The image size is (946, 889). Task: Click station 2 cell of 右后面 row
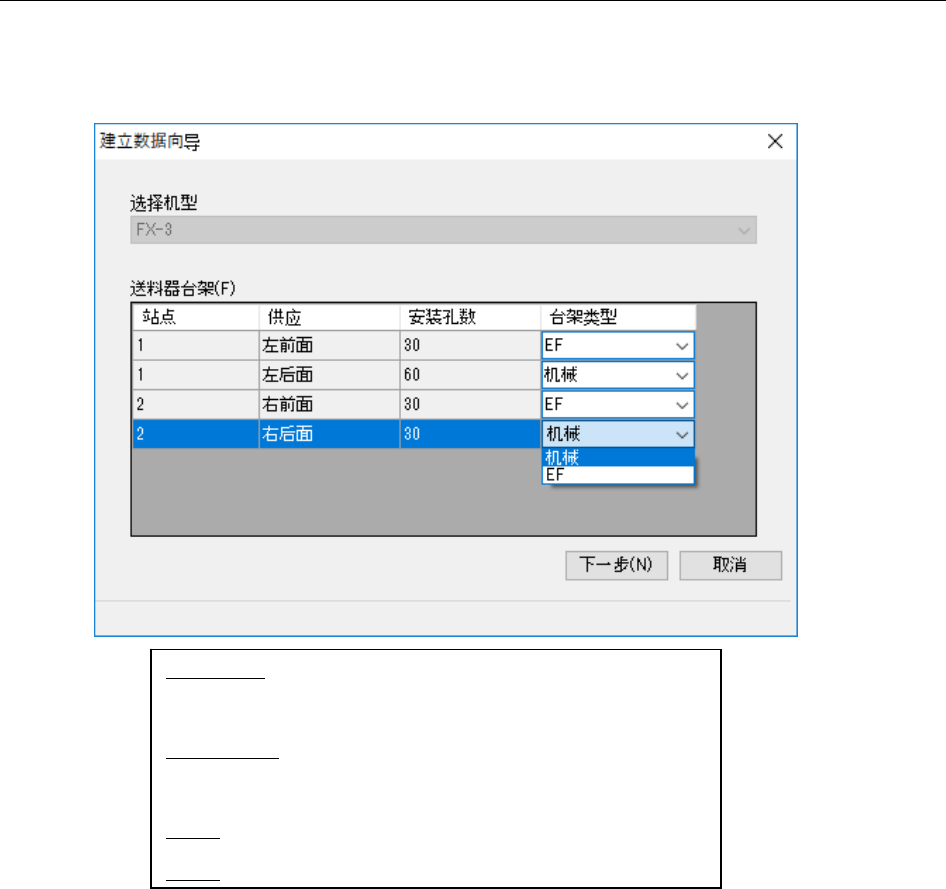[195, 434]
